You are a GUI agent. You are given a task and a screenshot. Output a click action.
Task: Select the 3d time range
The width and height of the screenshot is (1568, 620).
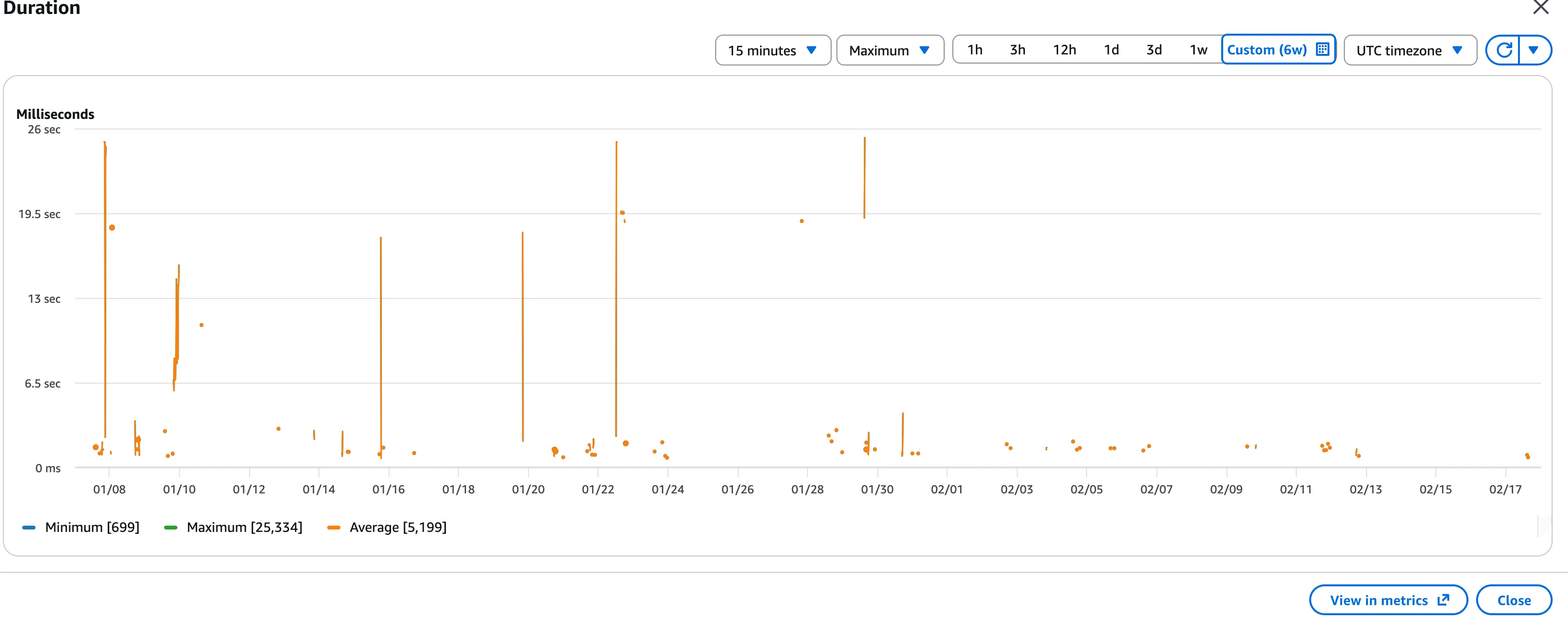click(x=1153, y=50)
